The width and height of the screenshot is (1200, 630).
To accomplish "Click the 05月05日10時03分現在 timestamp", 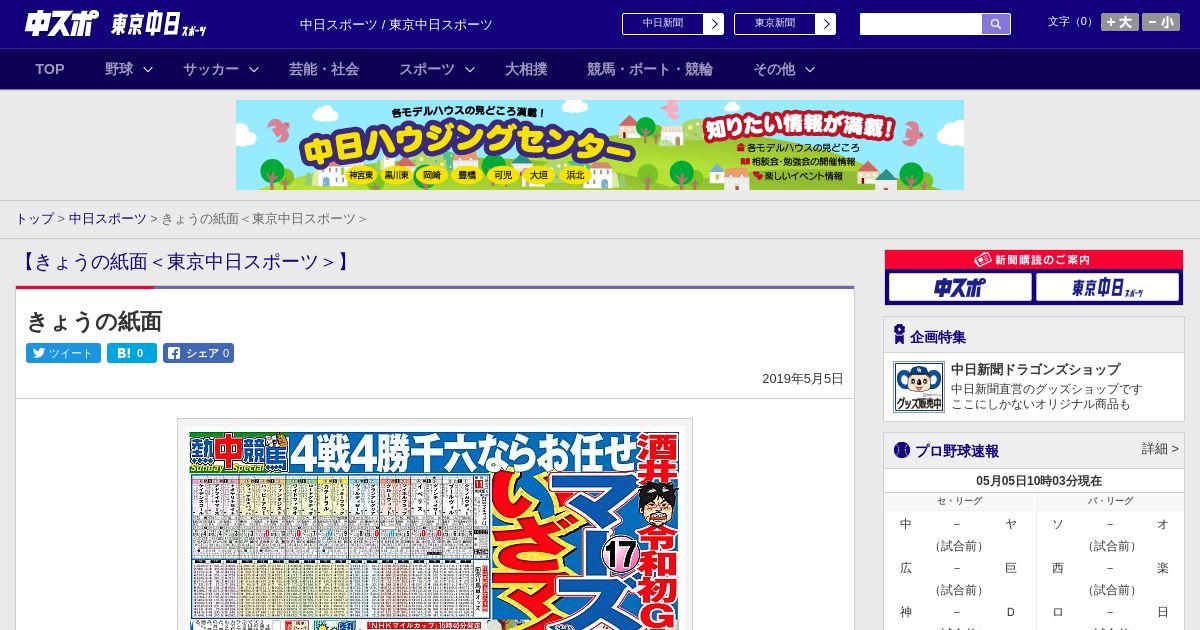I will tap(1039, 481).
